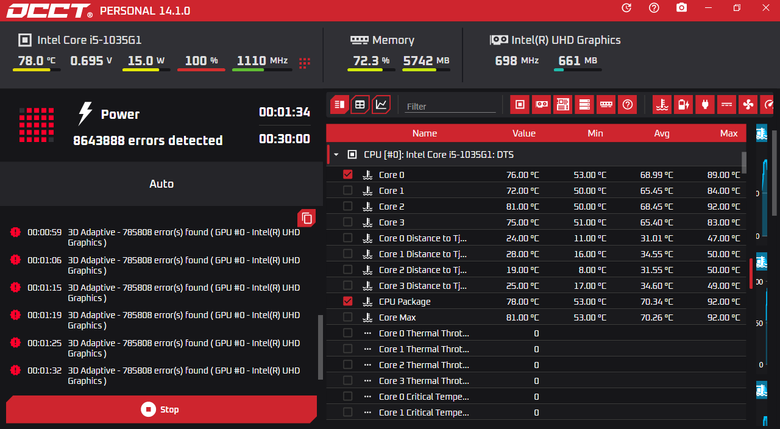This screenshot has height=429, width=780.
Task: Click the error icon beside 00:01:32 entry
Action: point(15,370)
